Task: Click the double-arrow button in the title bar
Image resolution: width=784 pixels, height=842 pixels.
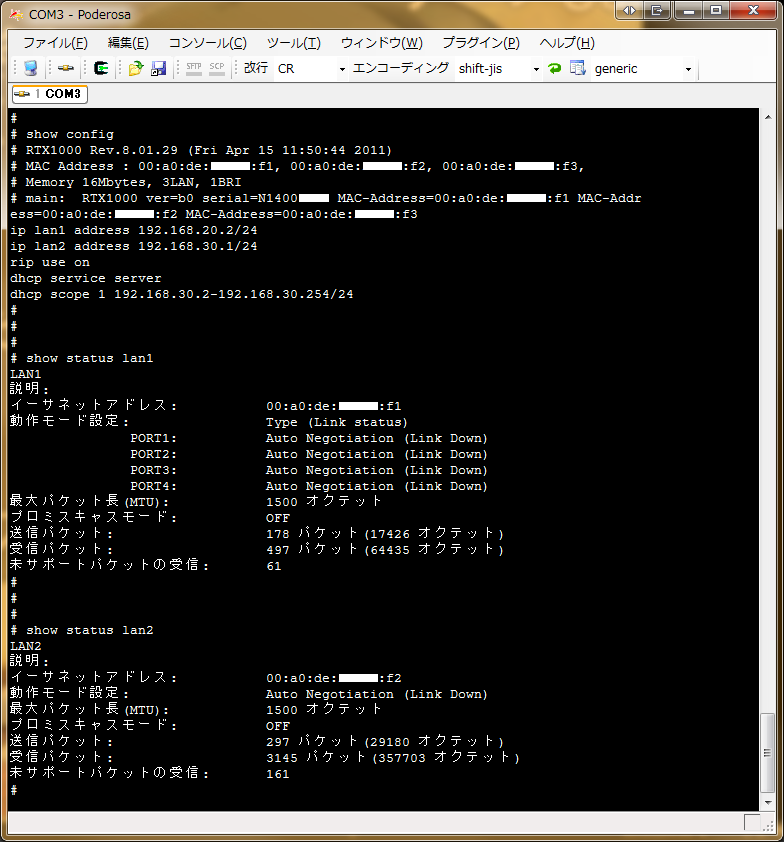Action: tap(629, 11)
